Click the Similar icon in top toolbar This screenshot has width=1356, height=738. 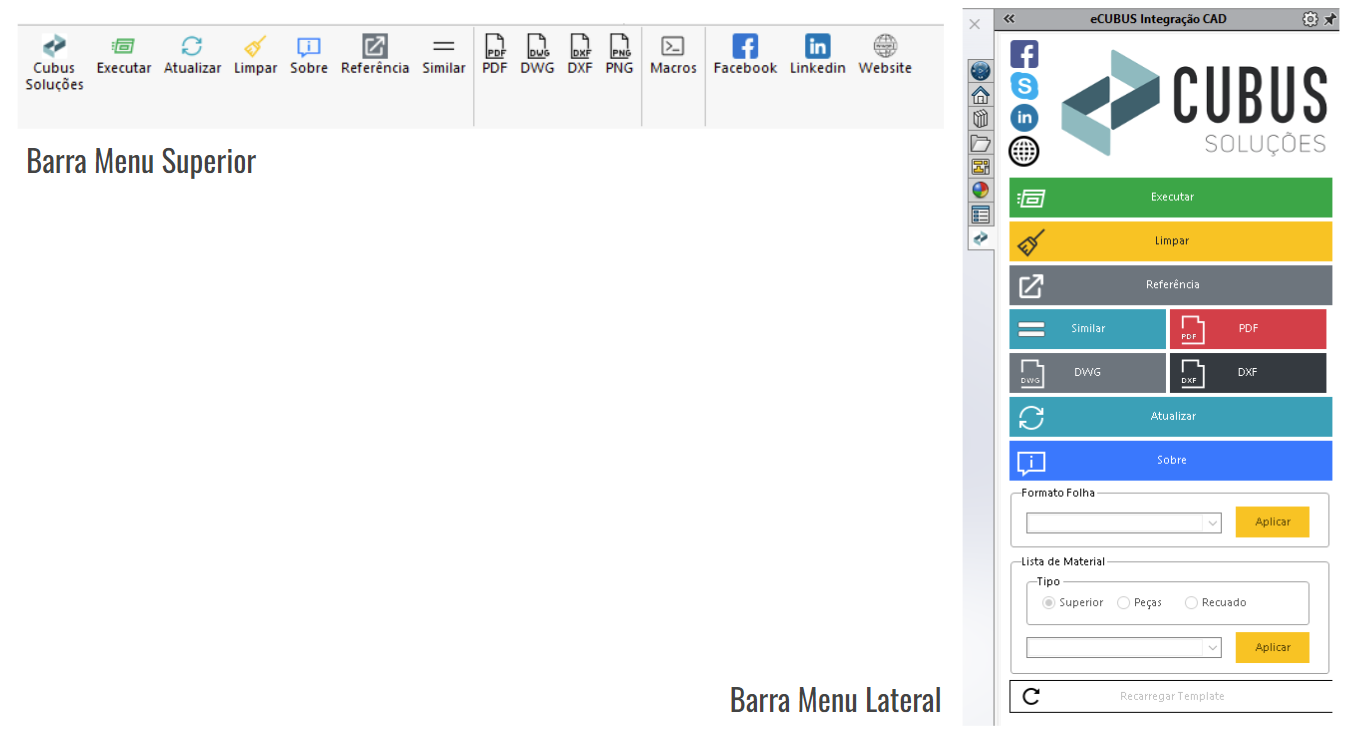tap(443, 46)
